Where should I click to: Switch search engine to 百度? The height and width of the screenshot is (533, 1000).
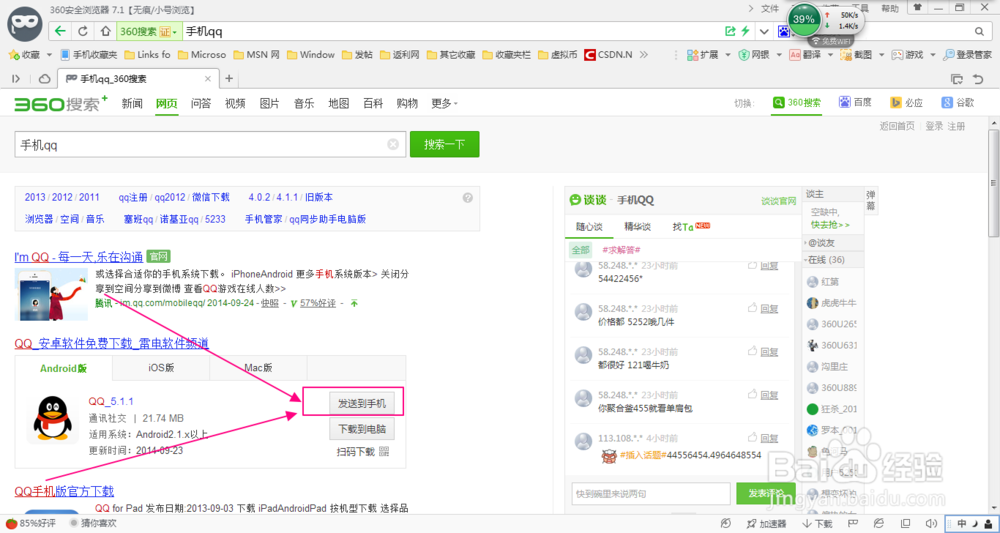[x=855, y=103]
